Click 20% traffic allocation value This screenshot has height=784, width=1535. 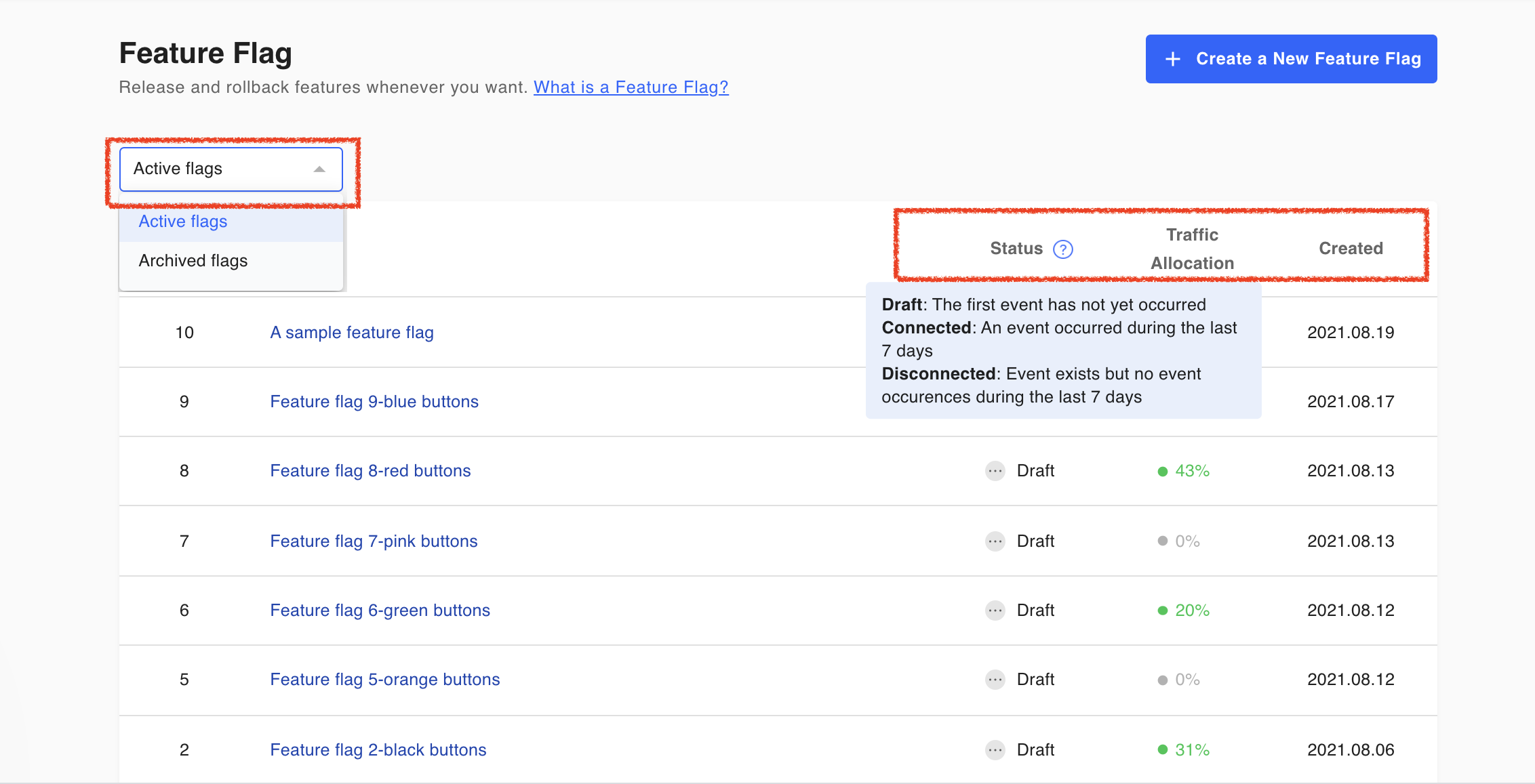point(1192,611)
